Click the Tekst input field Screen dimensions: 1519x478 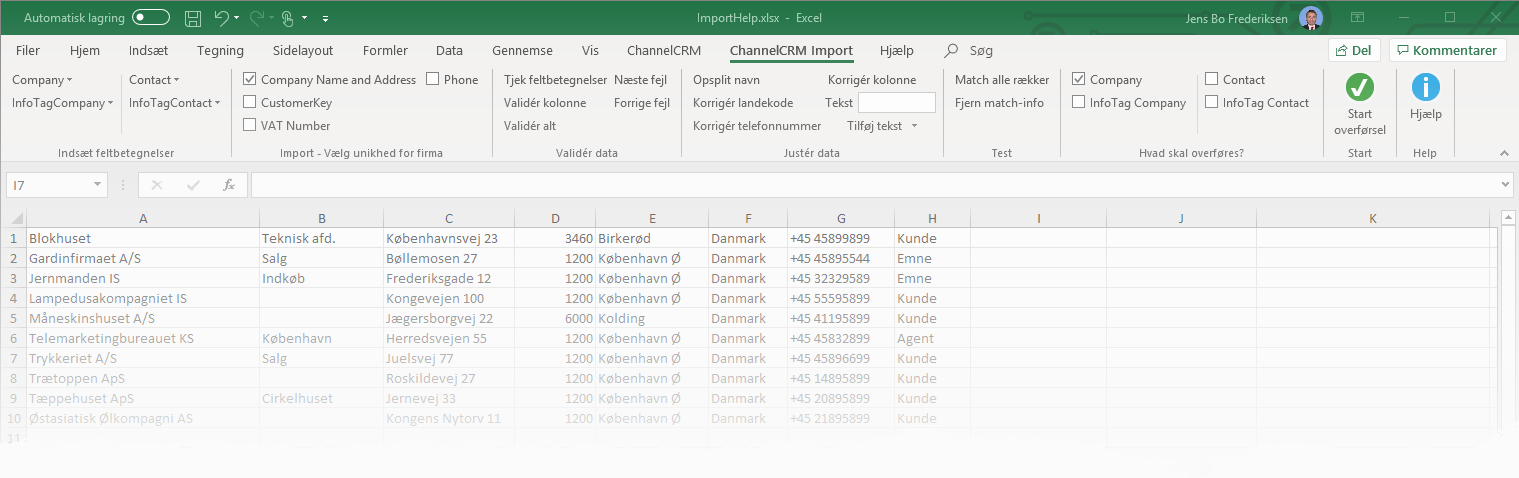pos(897,103)
